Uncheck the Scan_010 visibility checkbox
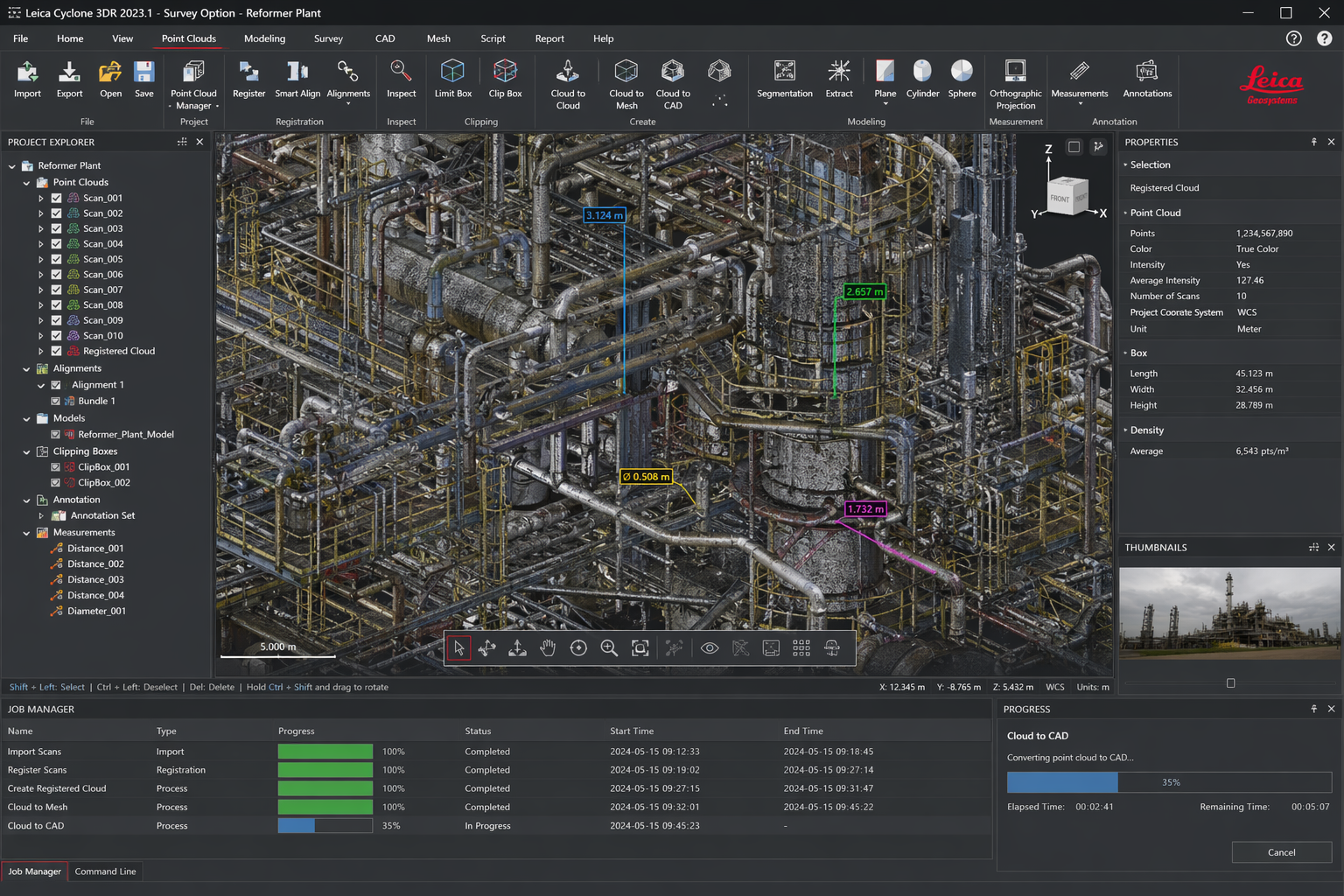1344x896 pixels. point(56,336)
